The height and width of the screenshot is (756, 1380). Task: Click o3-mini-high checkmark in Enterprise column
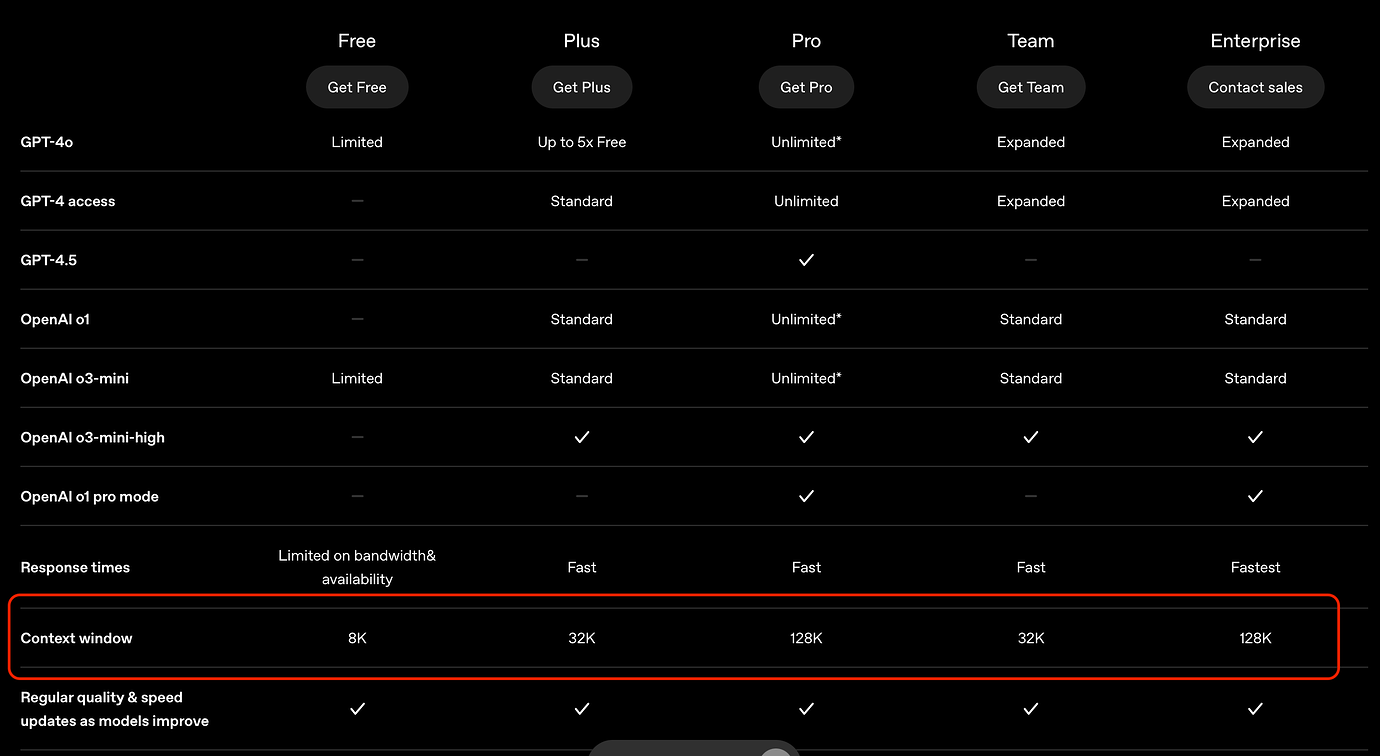pyautogui.click(x=1255, y=437)
